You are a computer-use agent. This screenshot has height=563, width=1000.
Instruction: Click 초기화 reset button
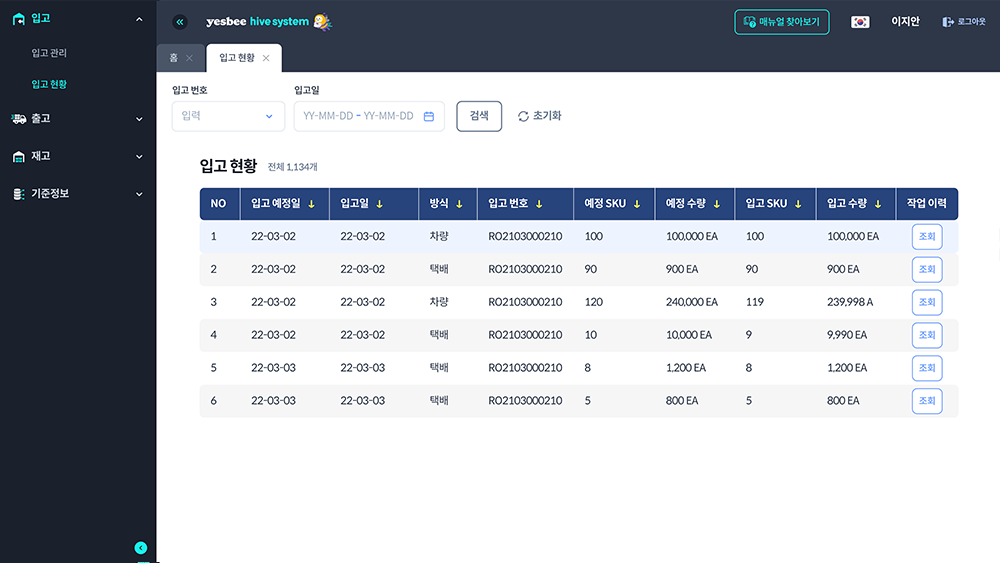point(540,116)
